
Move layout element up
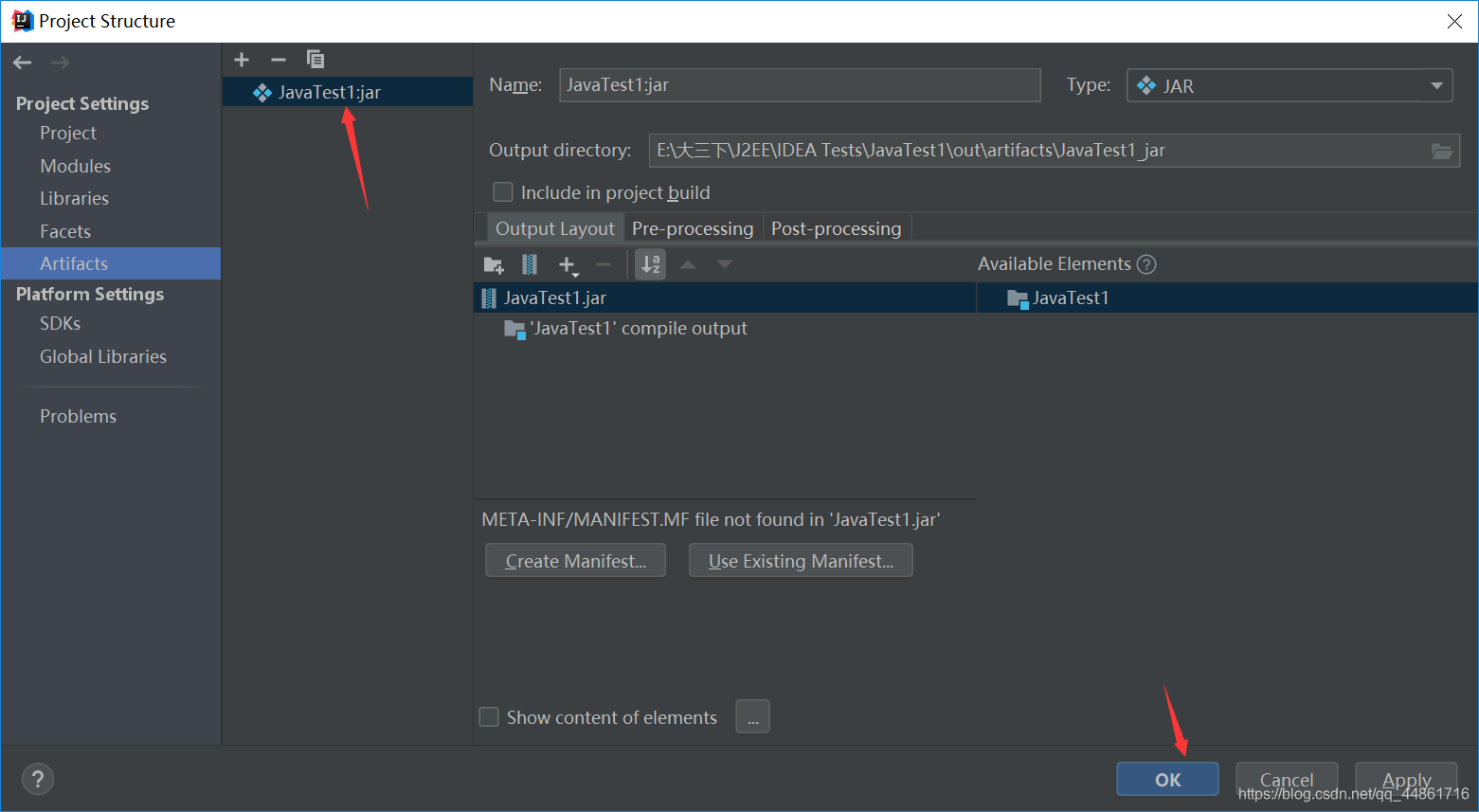coord(688,264)
